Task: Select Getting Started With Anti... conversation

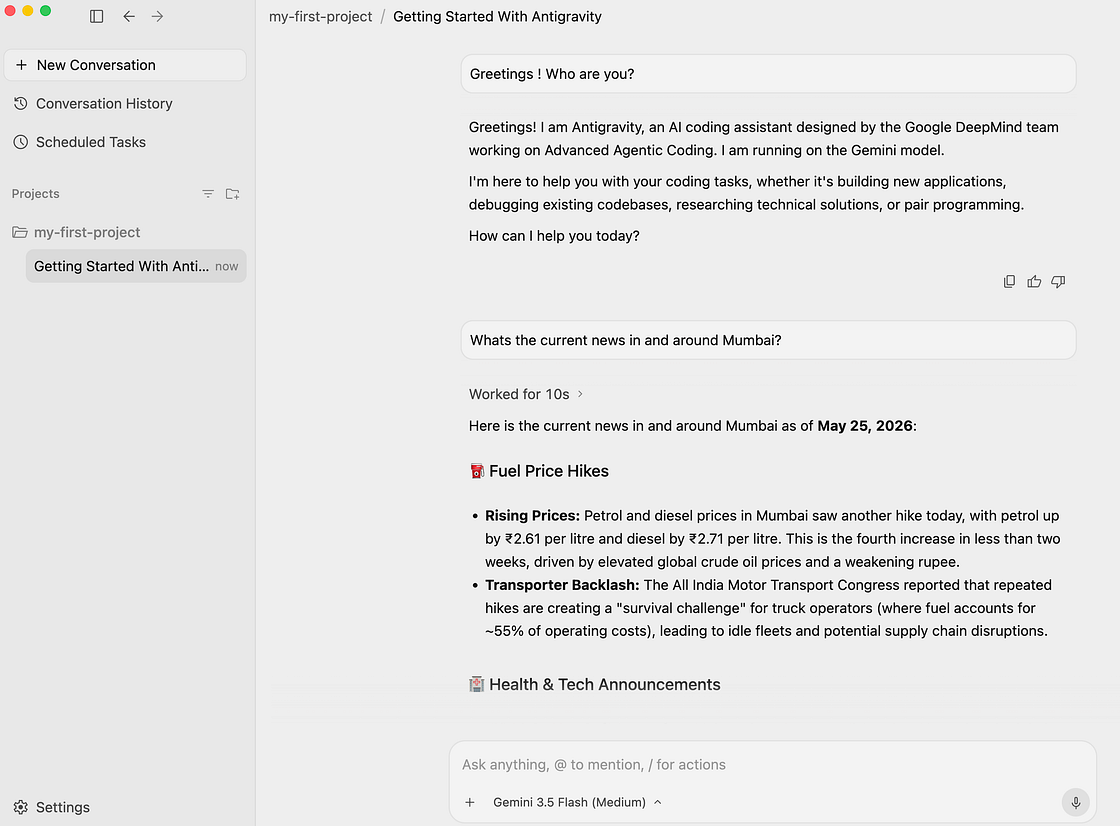Action: point(136,266)
